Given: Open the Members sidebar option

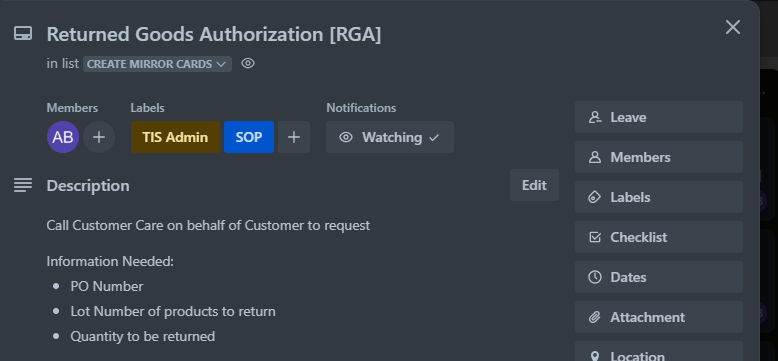Looking at the screenshot, I should [659, 157].
